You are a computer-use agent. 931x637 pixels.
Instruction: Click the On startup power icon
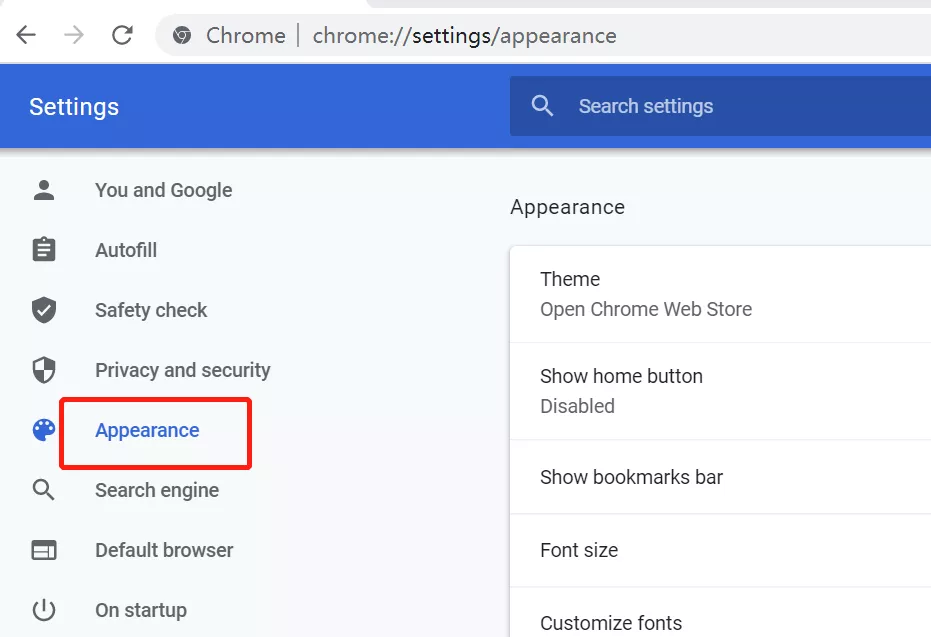point(44,610)
